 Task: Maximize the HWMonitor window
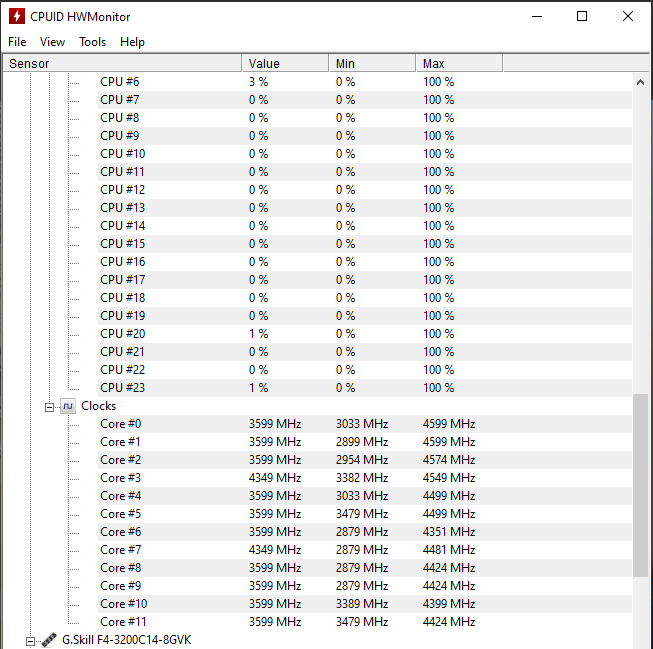click(582, 17)
